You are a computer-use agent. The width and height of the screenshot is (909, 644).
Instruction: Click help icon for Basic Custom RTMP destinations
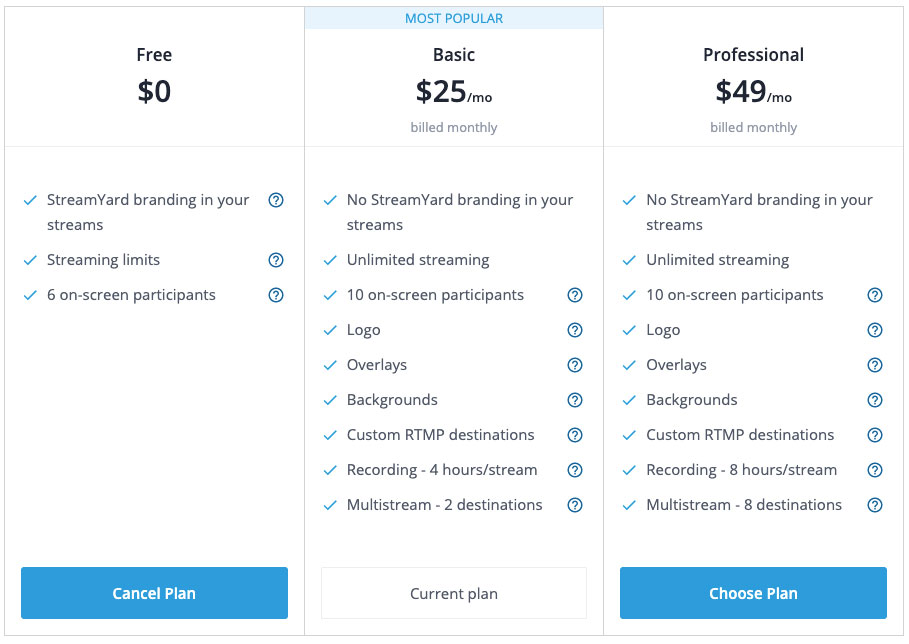coord(575,435)
